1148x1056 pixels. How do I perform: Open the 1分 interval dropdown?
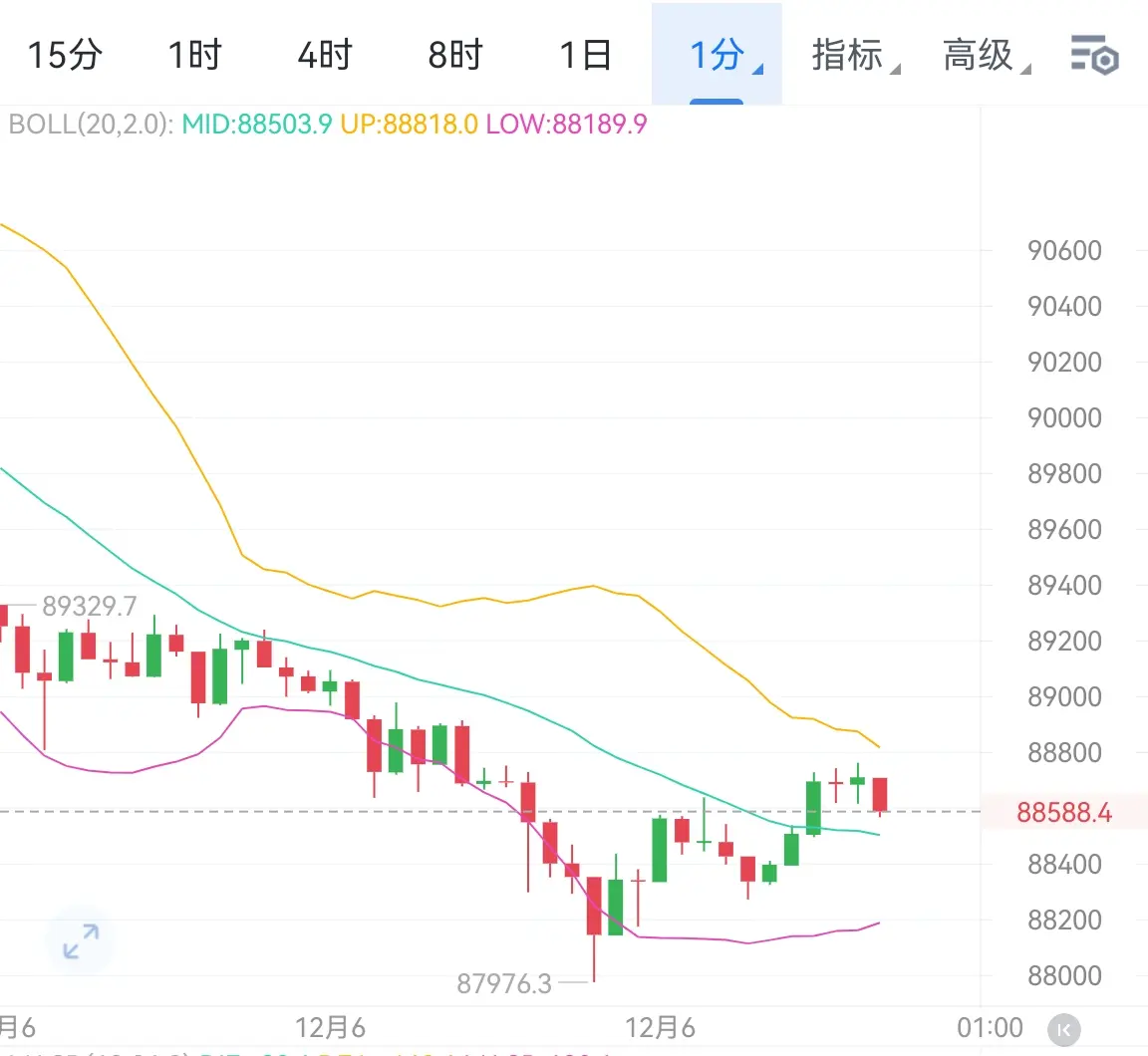pos(717,56)
